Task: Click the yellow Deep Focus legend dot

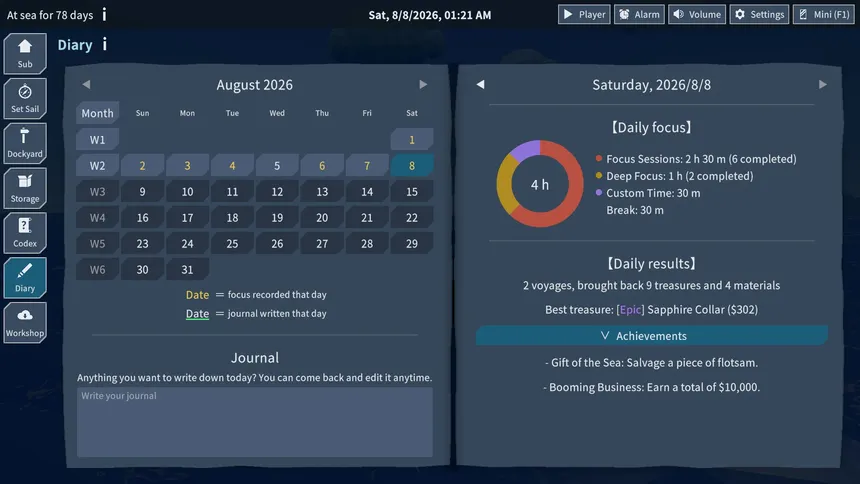Action: click(599, 176)
